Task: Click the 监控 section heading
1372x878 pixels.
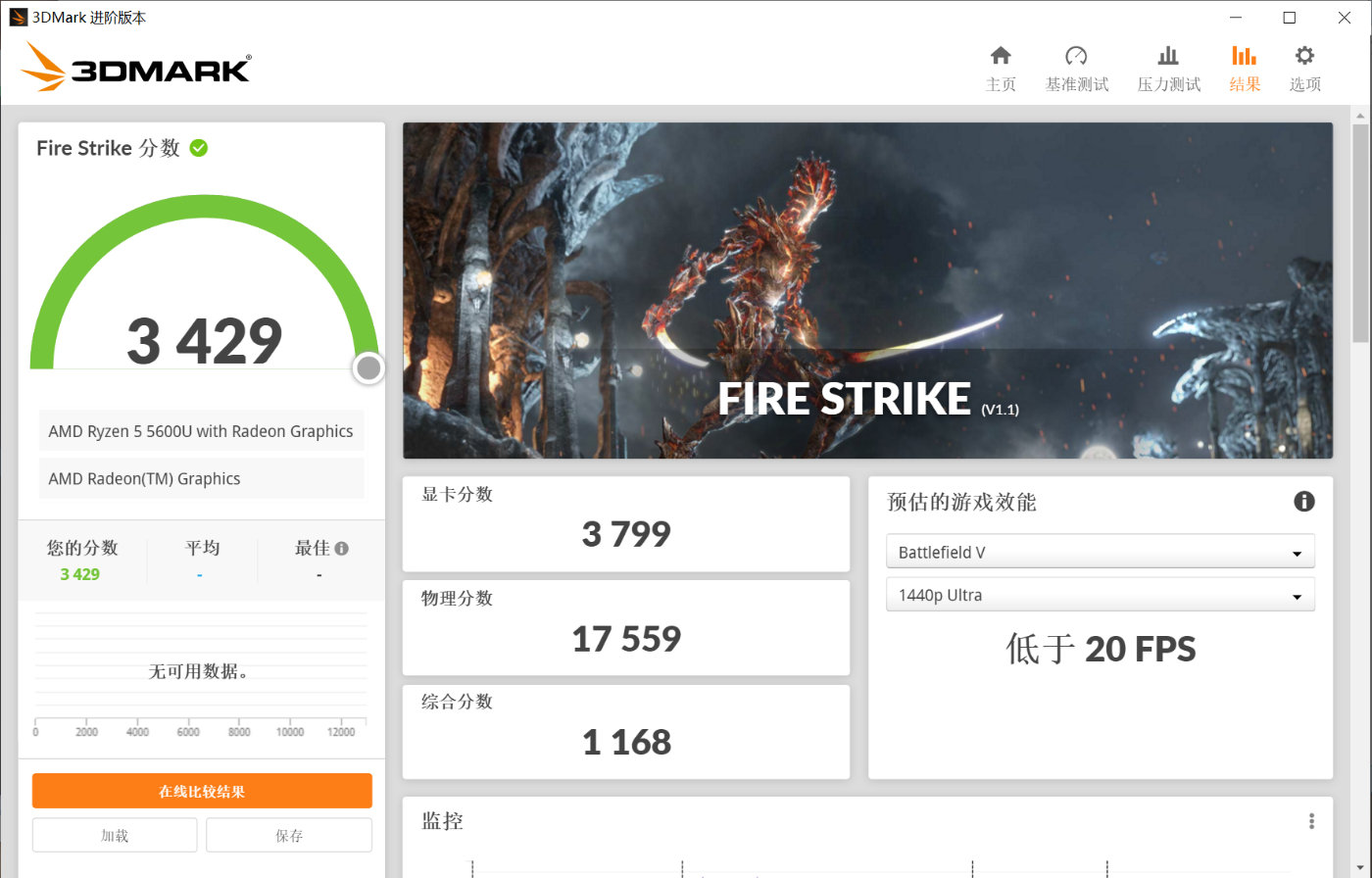Action: point(442,821)
